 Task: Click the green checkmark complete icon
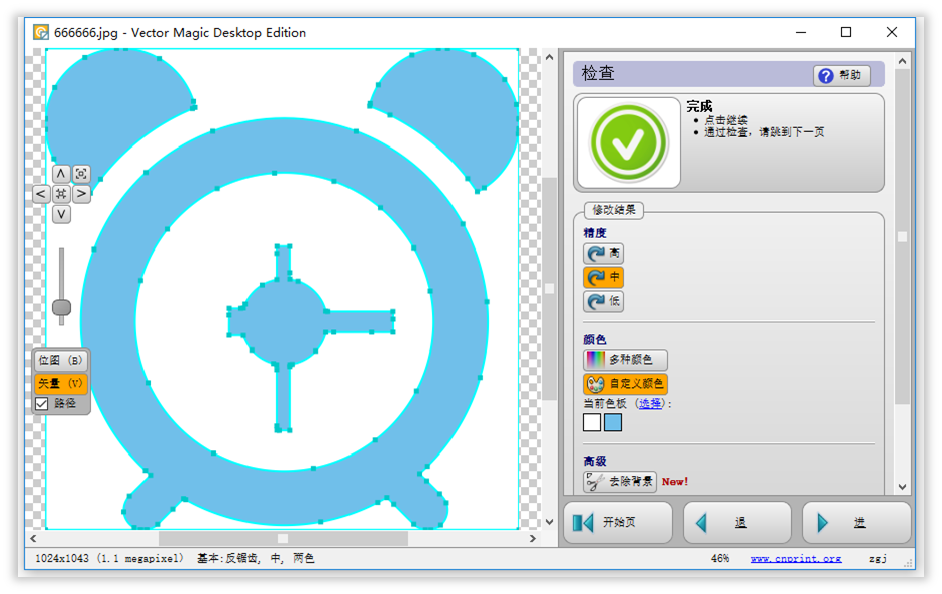point(628,143)
